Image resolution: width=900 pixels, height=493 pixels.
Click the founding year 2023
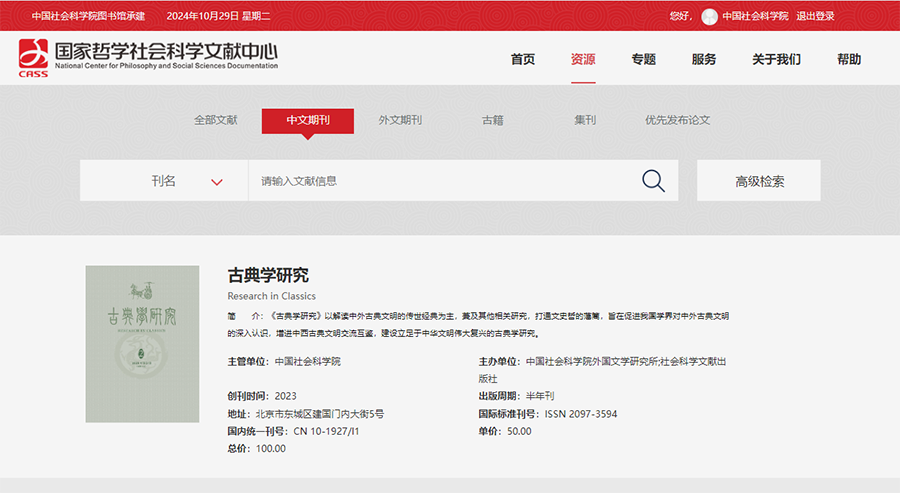pos(285,396)
